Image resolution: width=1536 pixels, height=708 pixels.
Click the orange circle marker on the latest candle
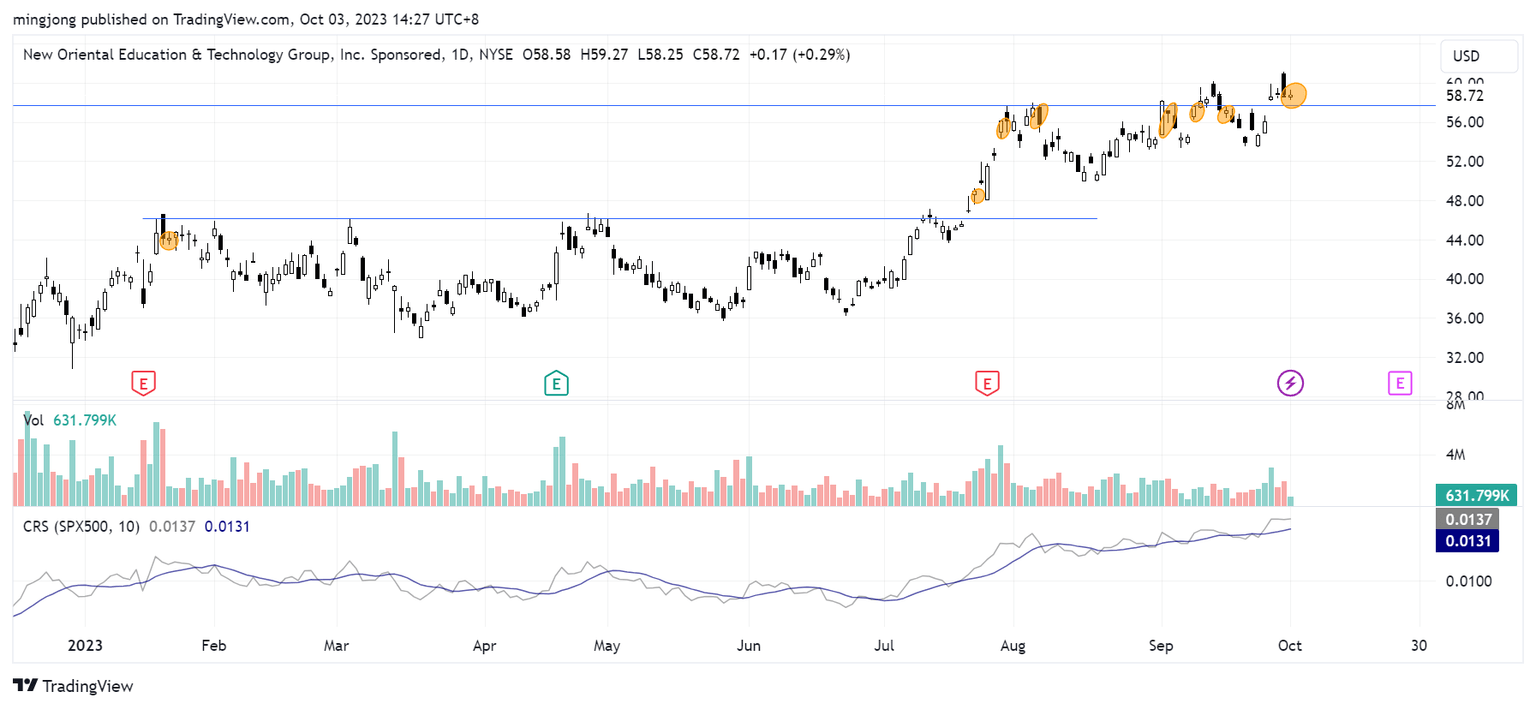click(x=1295, y=94)
